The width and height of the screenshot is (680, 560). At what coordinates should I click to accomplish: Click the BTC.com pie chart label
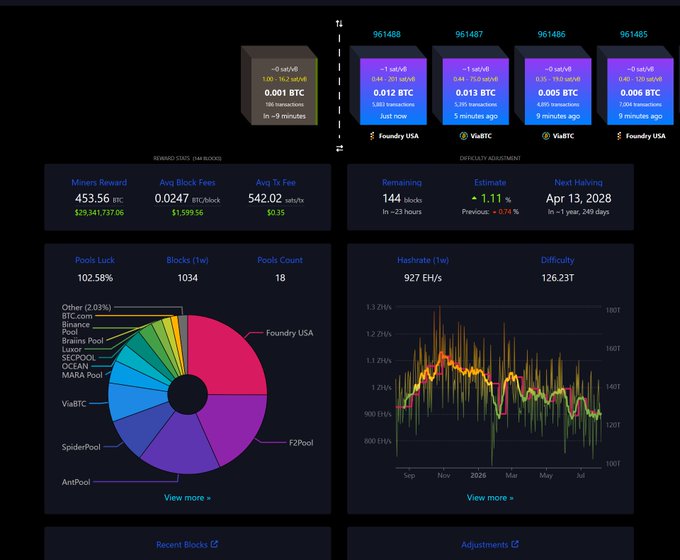click(77, 316)
